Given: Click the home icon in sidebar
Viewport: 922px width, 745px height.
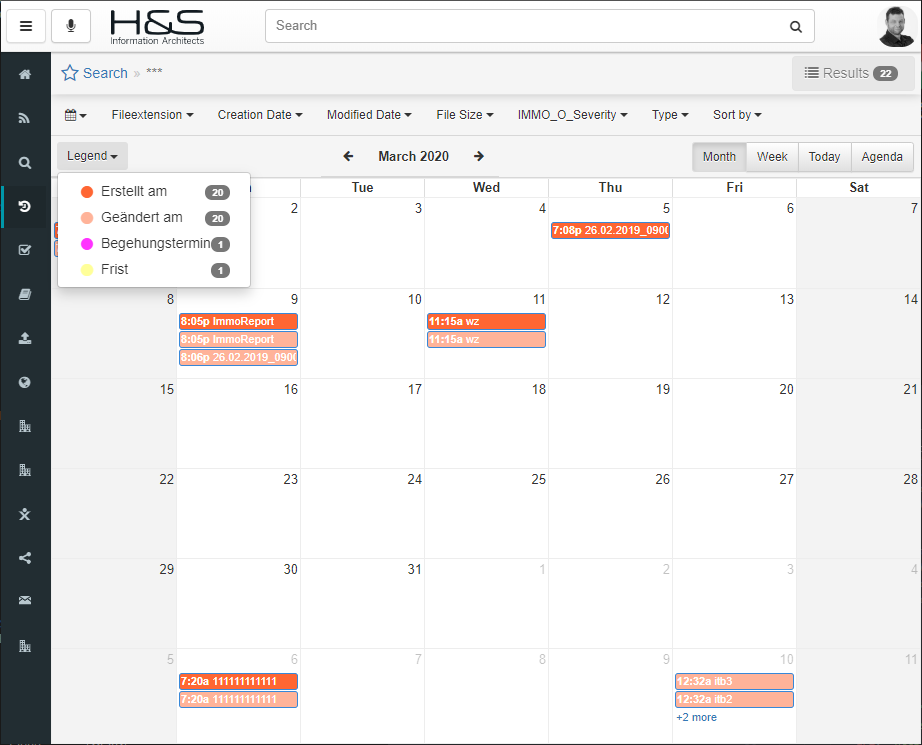Looking at the screenshot, I should [25, 75].
